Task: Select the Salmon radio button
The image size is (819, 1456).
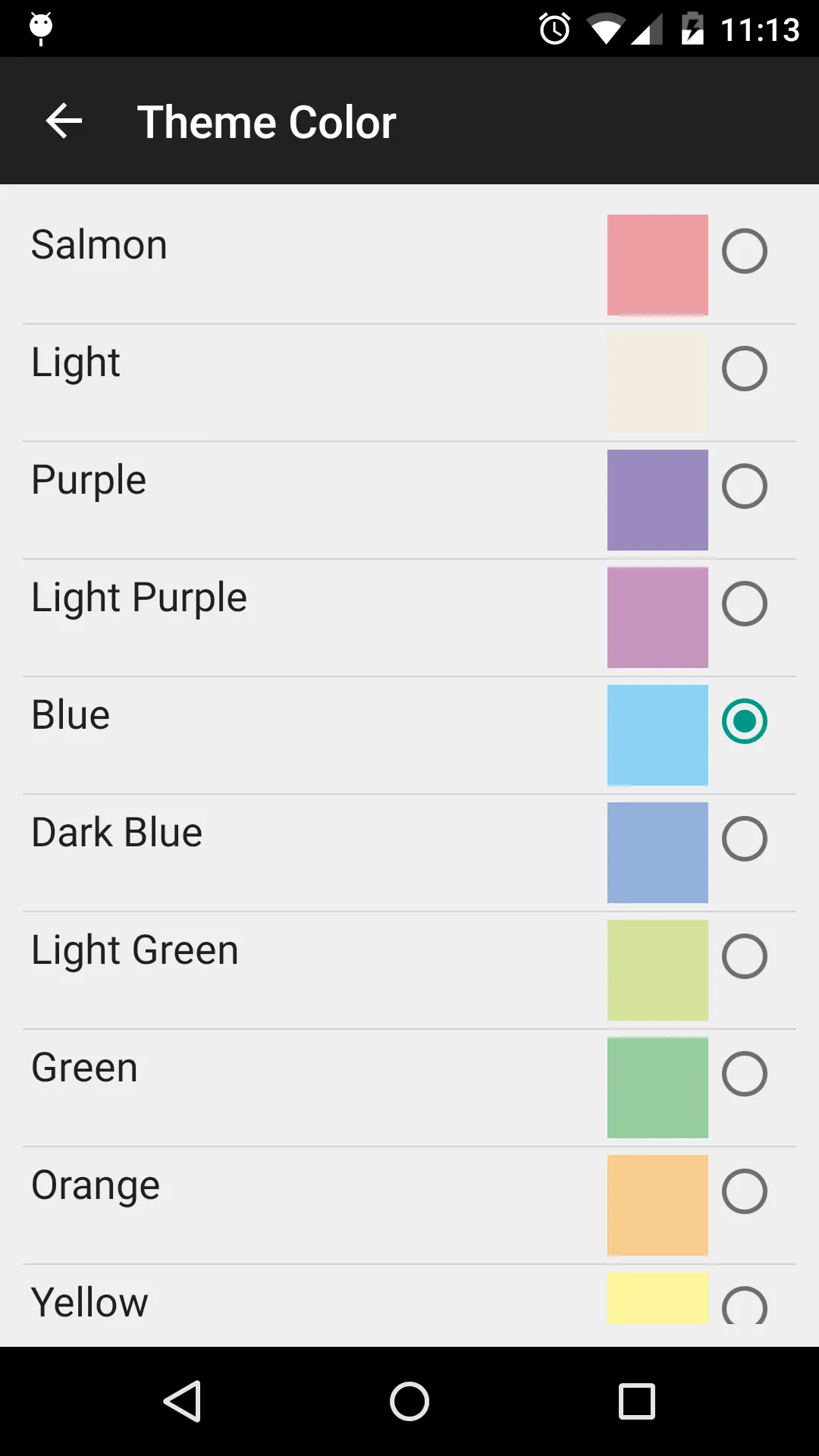Action: click(744, 251)
